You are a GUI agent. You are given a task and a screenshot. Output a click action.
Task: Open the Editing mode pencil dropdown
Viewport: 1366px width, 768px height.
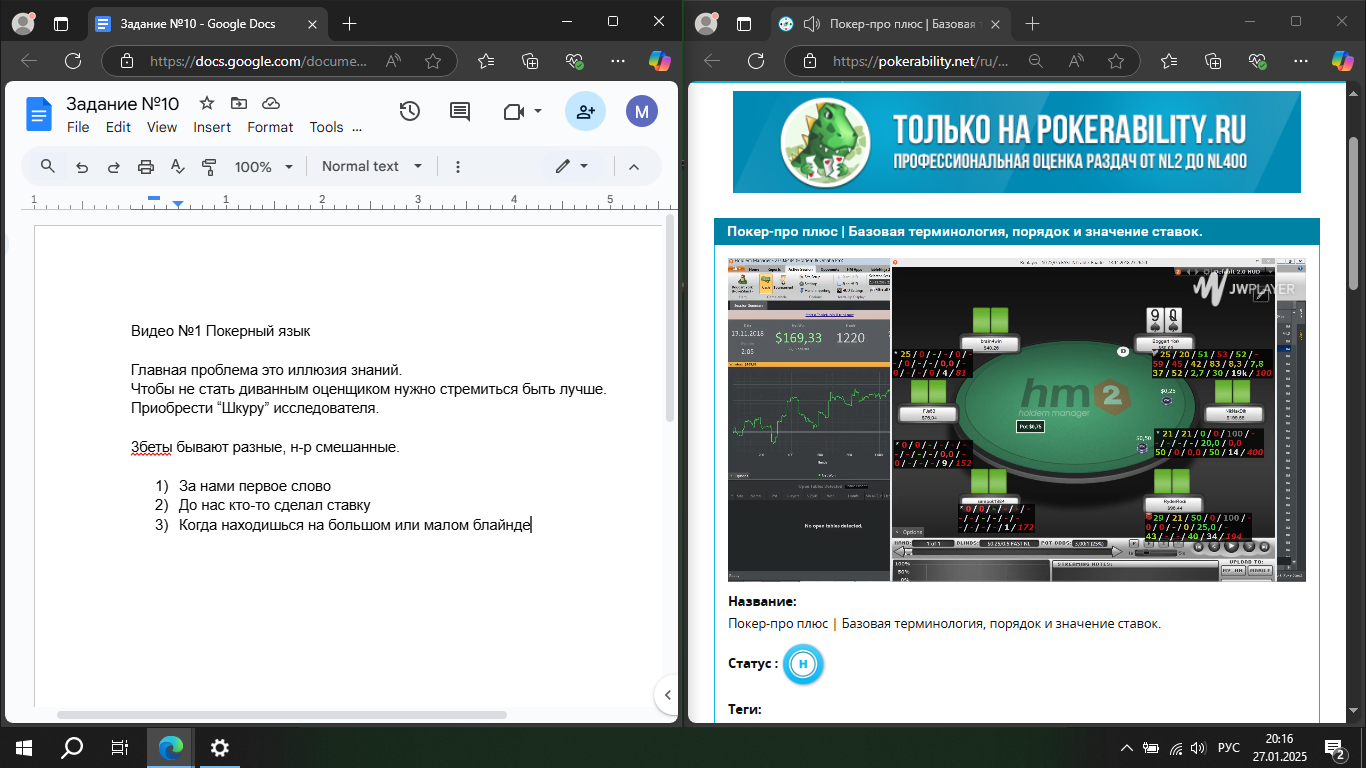pyautogui.click(x=572, y=166)
